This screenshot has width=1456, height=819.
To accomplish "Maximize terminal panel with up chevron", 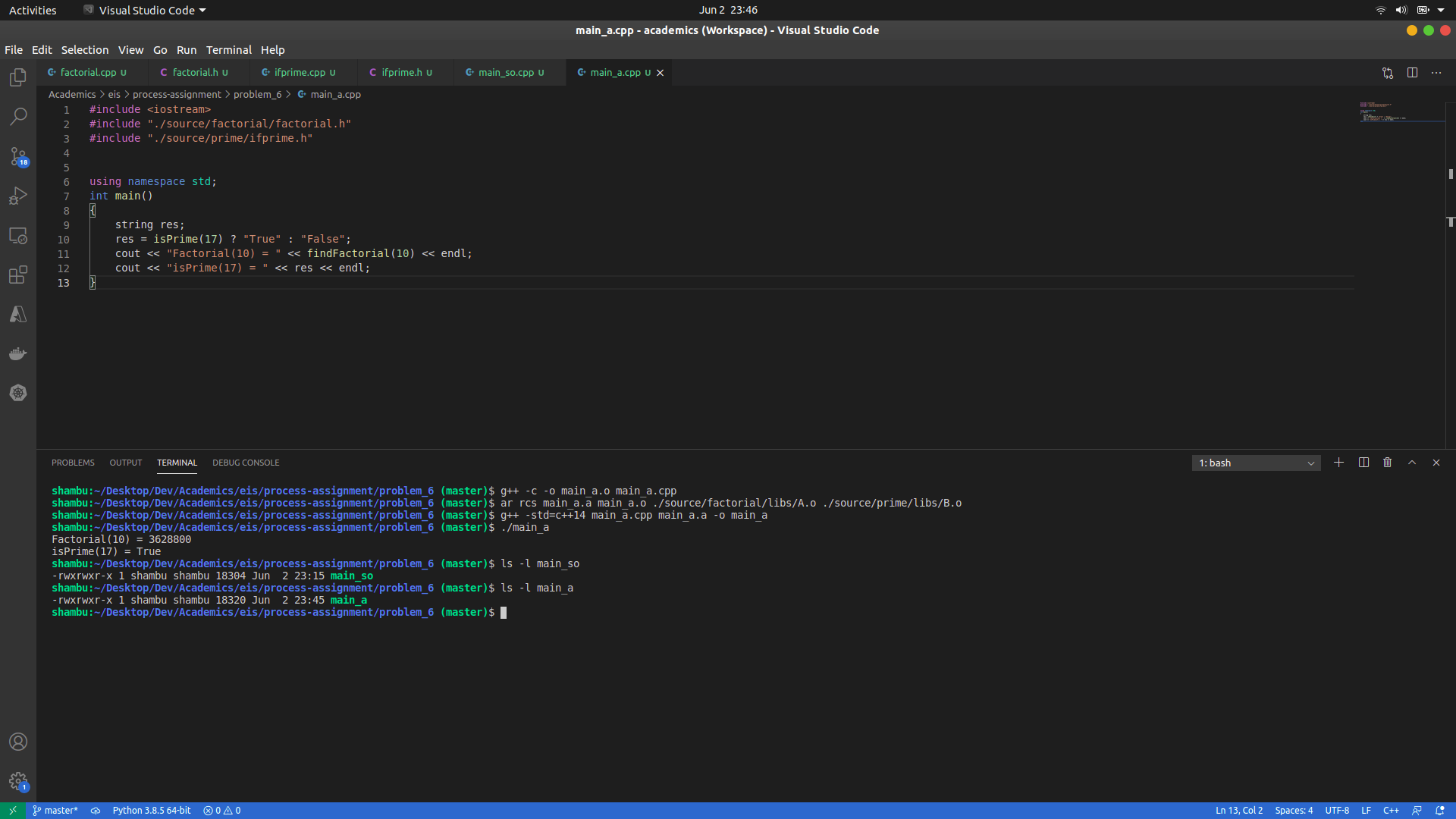I will point(1412,463).
